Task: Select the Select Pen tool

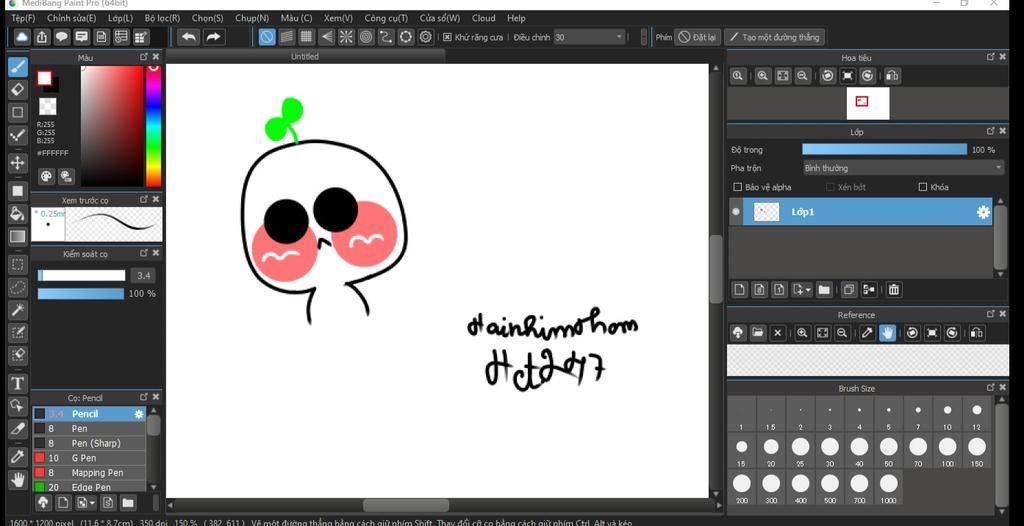Action: [18, 333]
